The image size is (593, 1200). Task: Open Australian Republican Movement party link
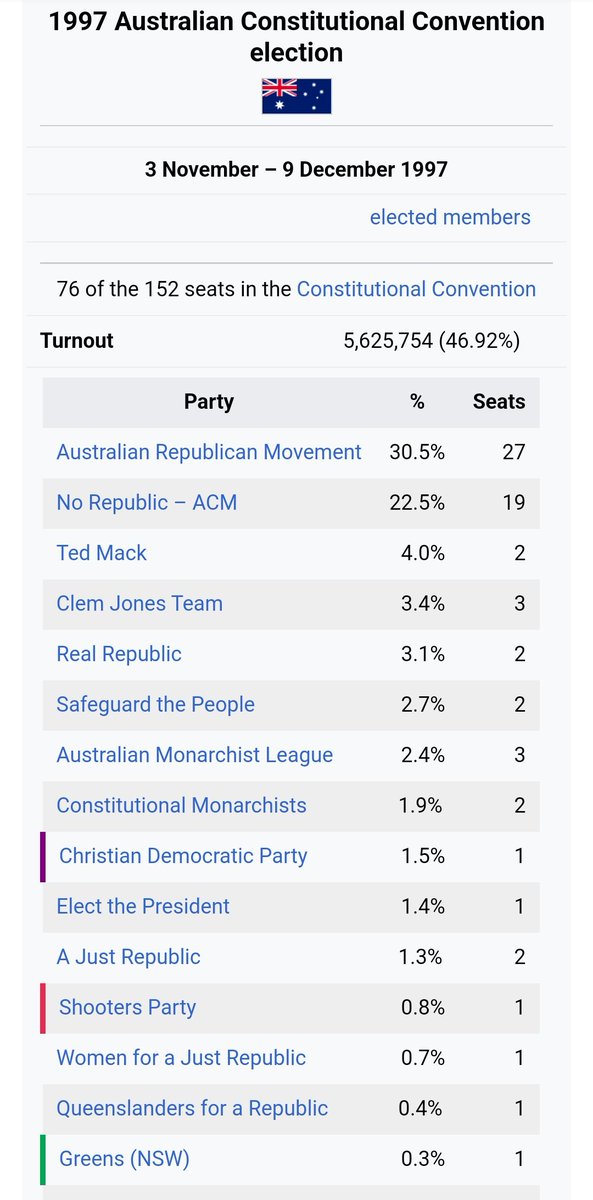pos(209,452)
